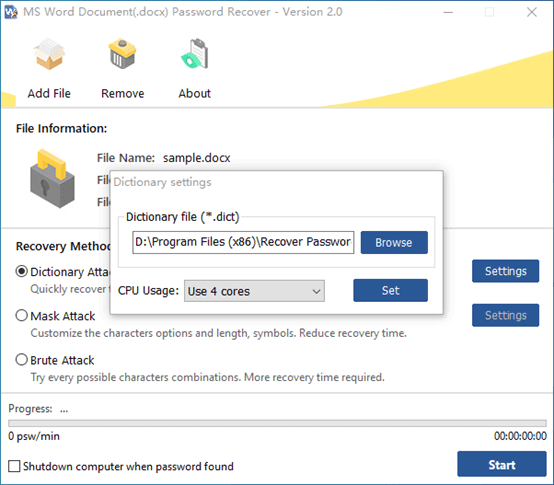Click the Brute Attack description text
554x485 pixels.
click(207, 377)
